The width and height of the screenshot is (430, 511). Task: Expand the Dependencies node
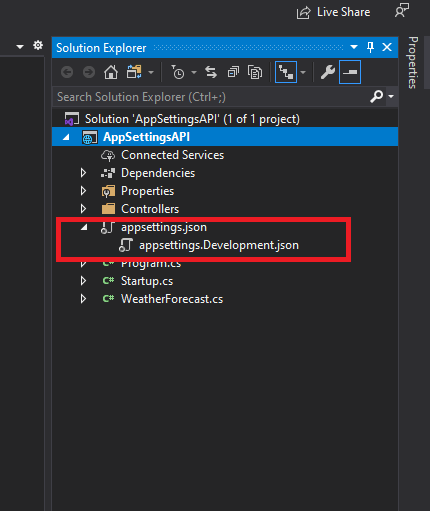pyautogui.click(x=83, y=173)
